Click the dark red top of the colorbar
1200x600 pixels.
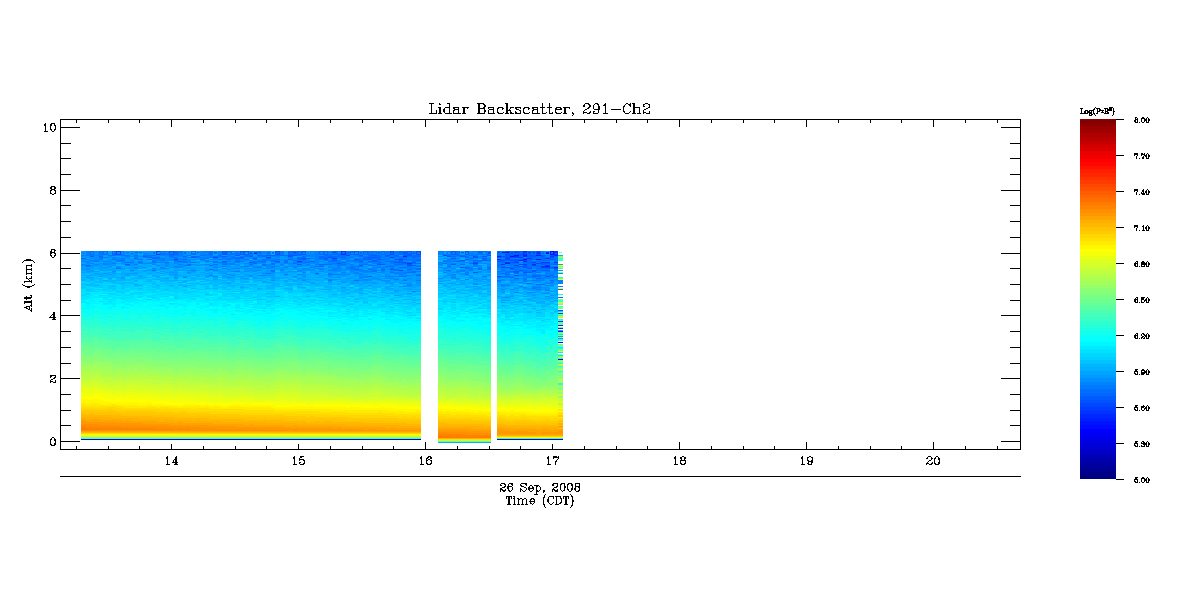point(1097,126)
